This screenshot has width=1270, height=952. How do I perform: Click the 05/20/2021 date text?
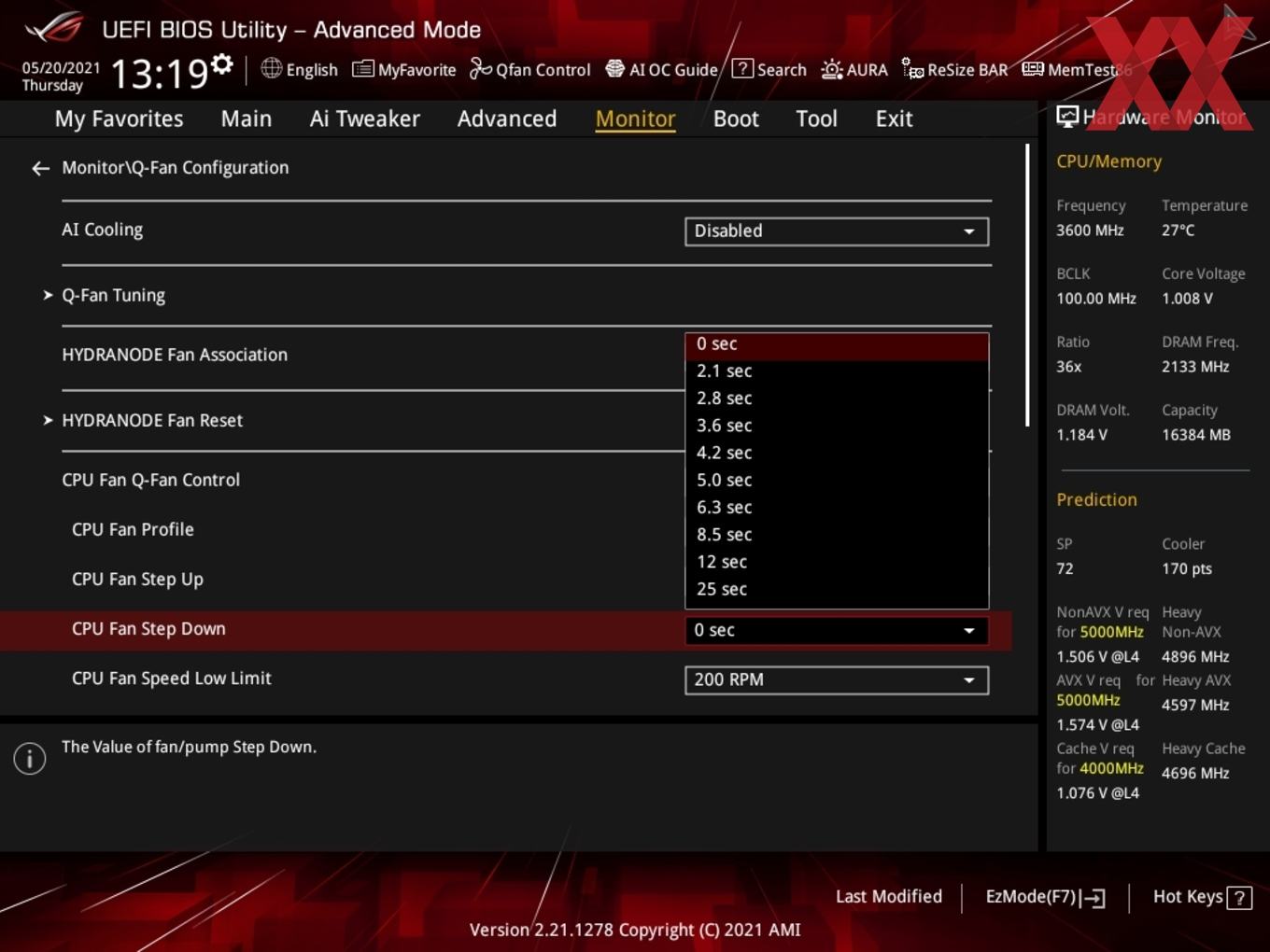pyautogui.click(x=61, y=67)
